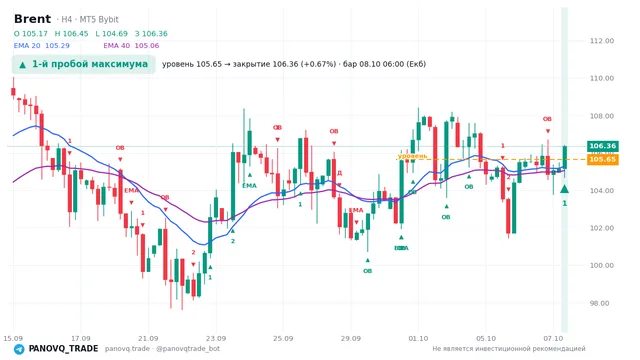Click the 05.10 date axis label
The height and width of the screenshot is (360, 640).
[x=486, y=338]
